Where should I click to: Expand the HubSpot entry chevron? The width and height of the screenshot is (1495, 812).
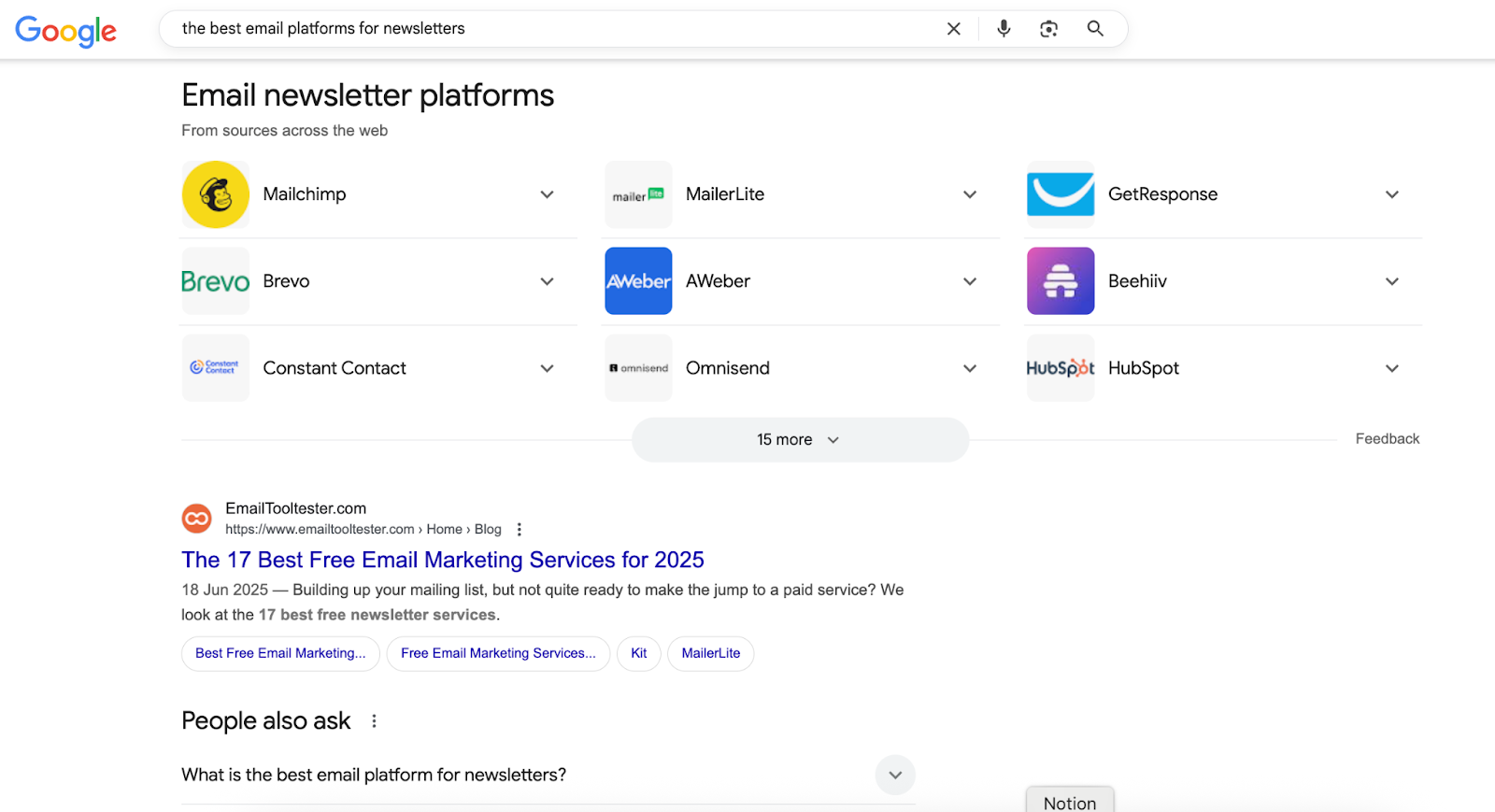coord(1392,368)
